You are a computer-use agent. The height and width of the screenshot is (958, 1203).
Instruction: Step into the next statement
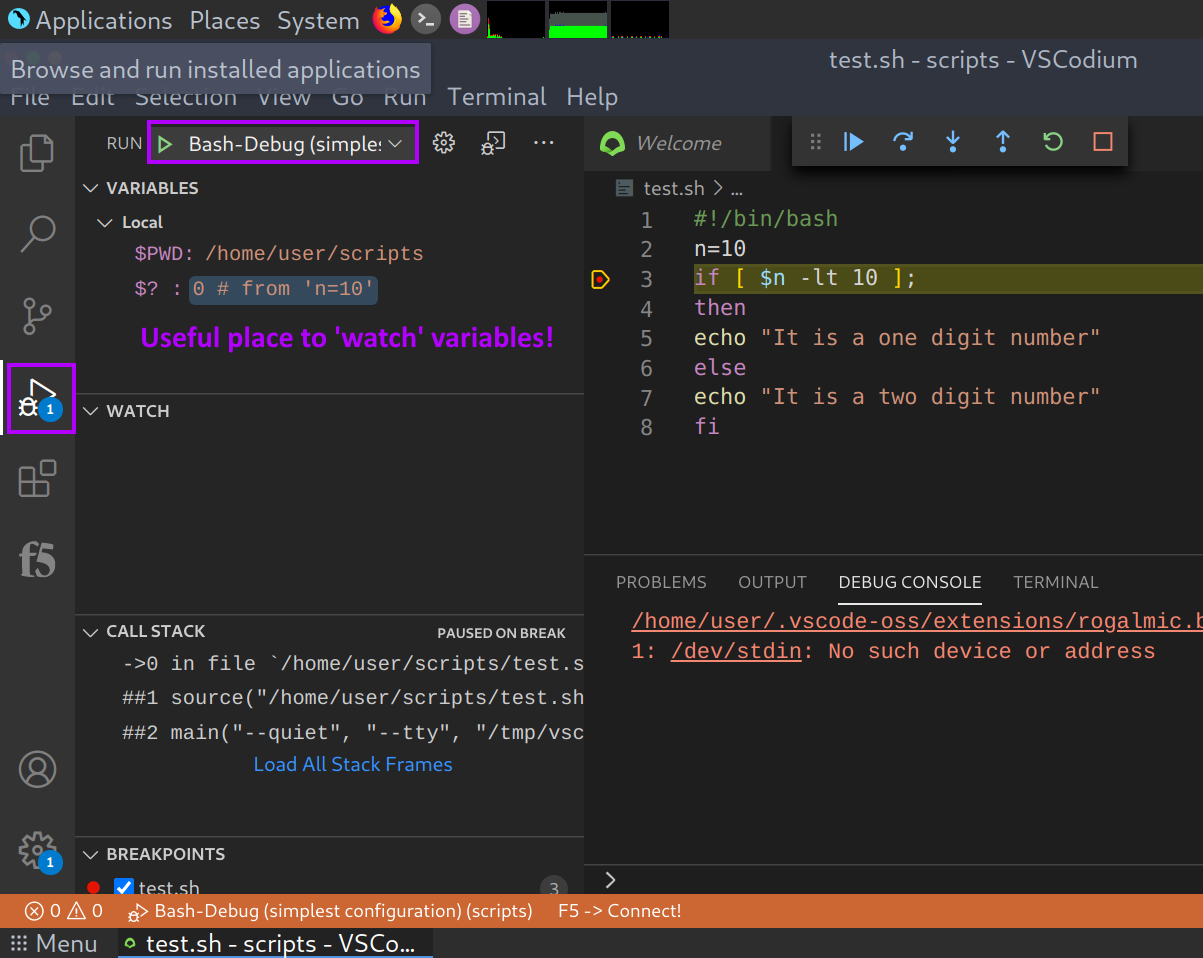952,142
